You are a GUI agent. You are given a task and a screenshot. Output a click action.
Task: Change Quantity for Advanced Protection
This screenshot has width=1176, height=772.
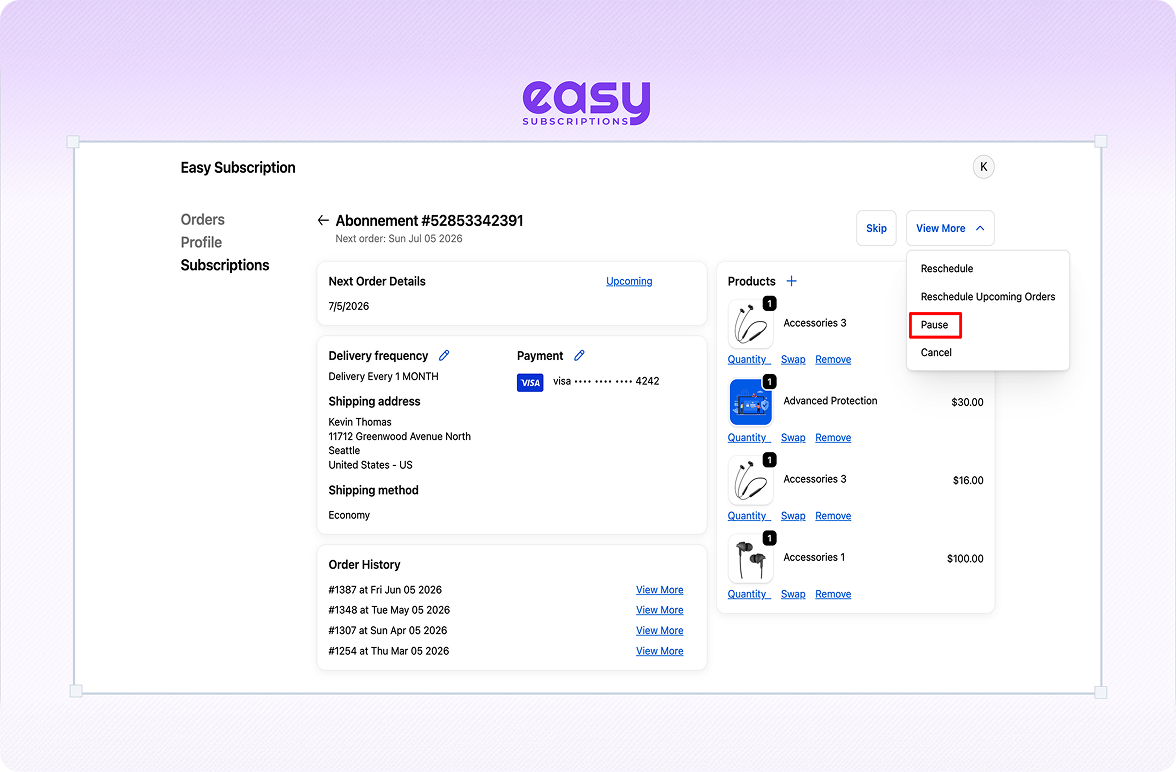[748, 437]
